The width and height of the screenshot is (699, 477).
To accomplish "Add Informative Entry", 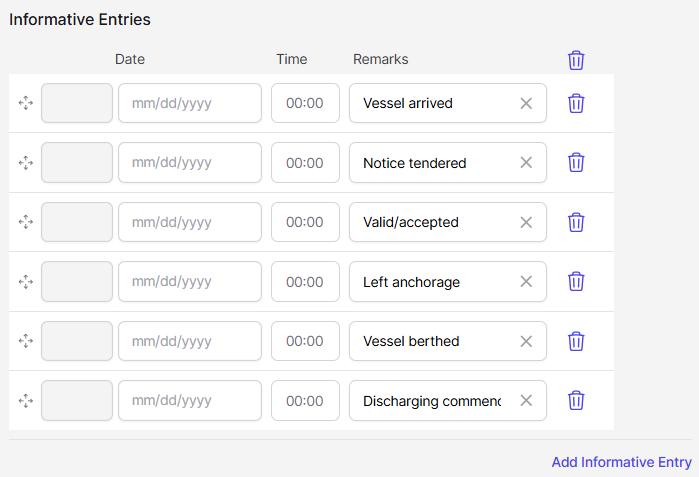I will click(621, 462).
